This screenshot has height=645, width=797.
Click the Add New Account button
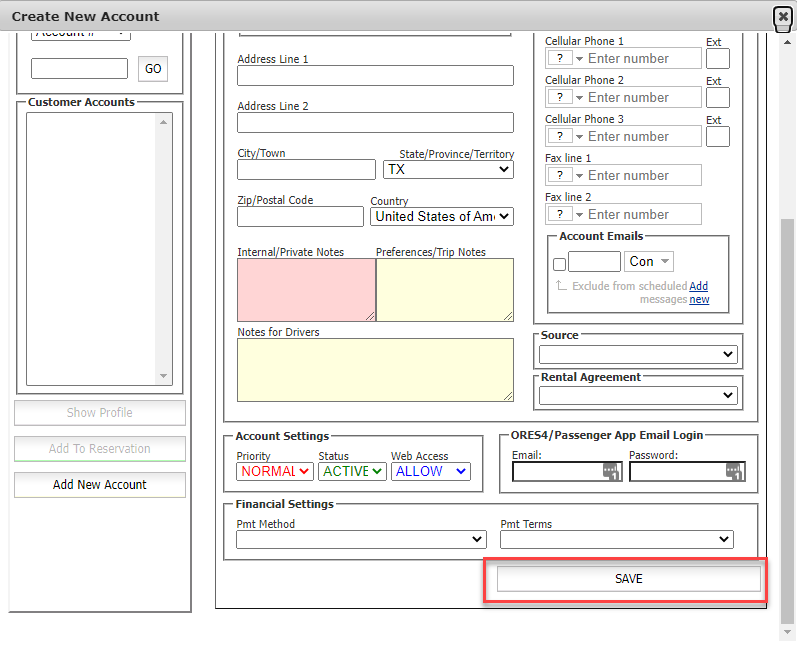pos(100,485)
